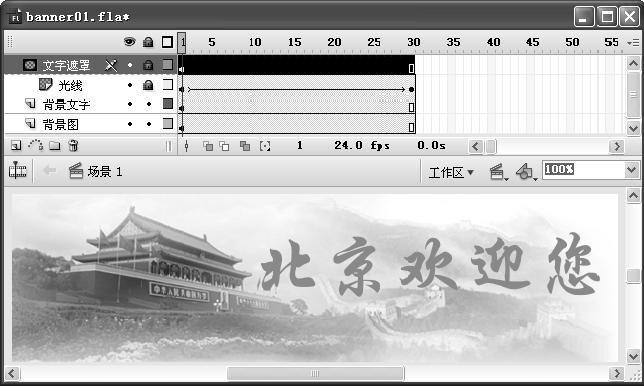The height and width of the screenshot is (386, 644).
Task: Click the delete layer trash icon
Action: tap(73, 145)
